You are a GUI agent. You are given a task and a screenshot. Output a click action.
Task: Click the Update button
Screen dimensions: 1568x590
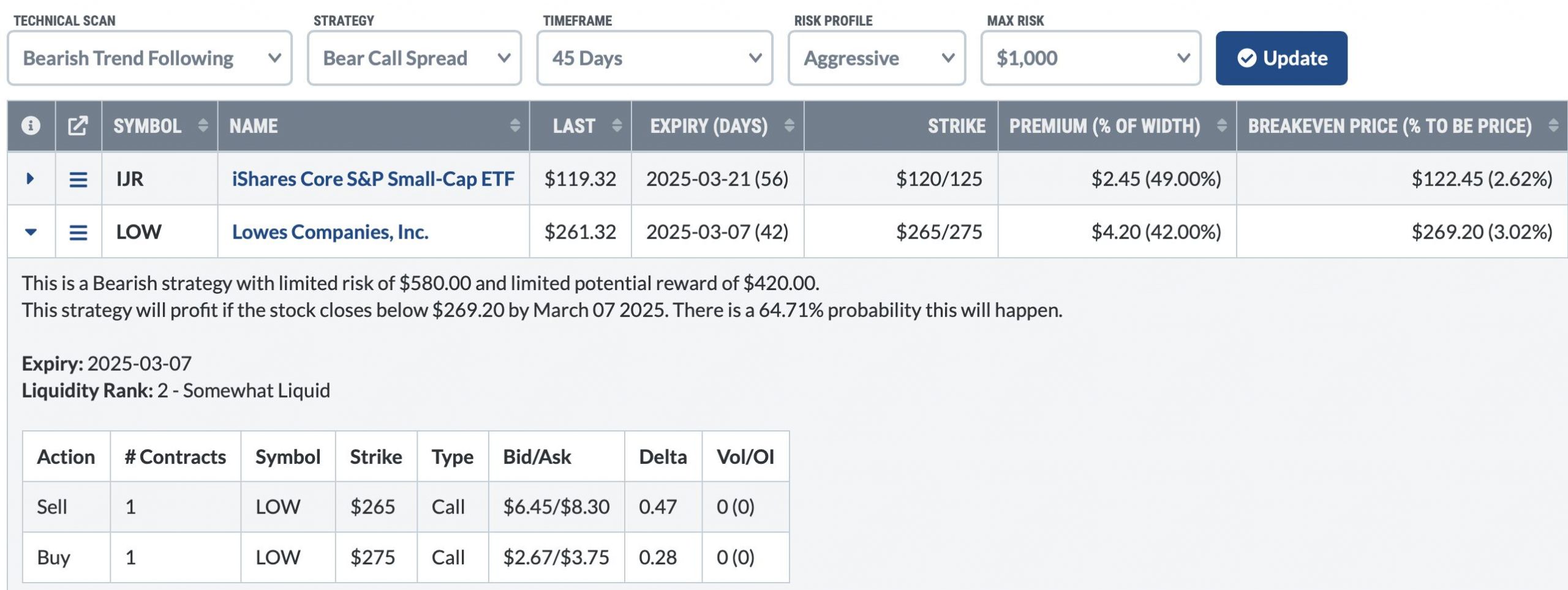[1281, 58]
